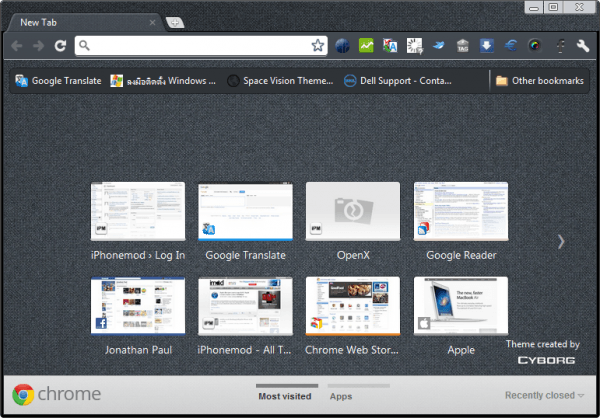600x418 pixels.
Task: Switch to the Apps section
Action: (341, 396)
